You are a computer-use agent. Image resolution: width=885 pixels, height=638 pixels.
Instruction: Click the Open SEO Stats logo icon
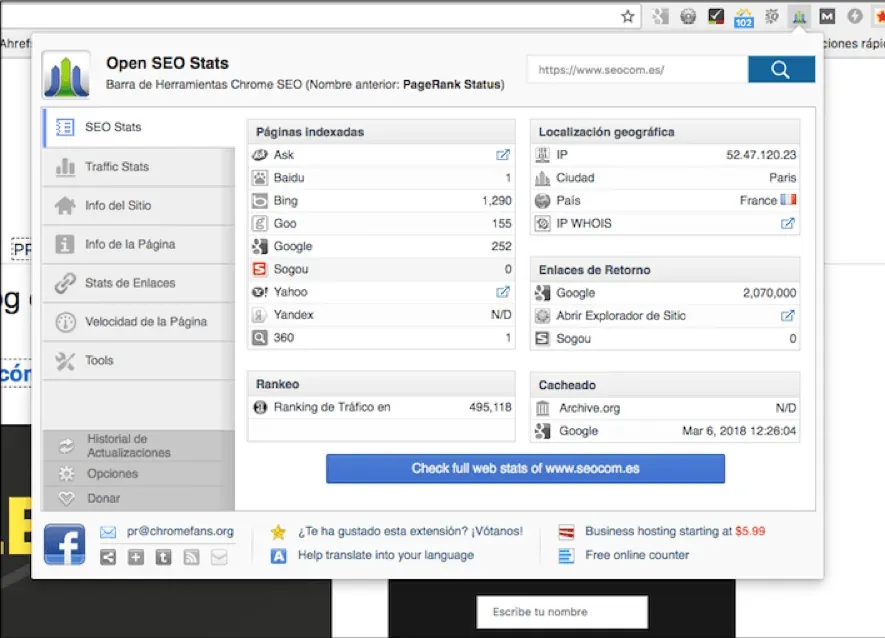click(x=66, y=75)
